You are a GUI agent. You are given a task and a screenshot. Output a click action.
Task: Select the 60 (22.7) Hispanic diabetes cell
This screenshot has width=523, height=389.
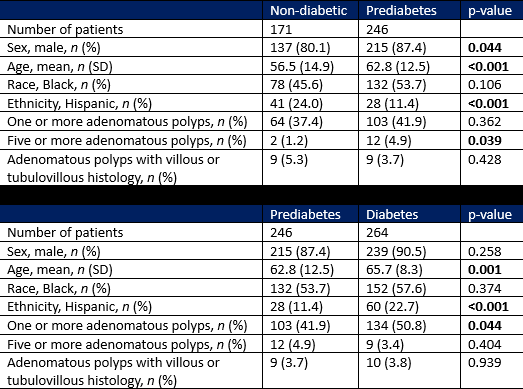pos(392,307)
